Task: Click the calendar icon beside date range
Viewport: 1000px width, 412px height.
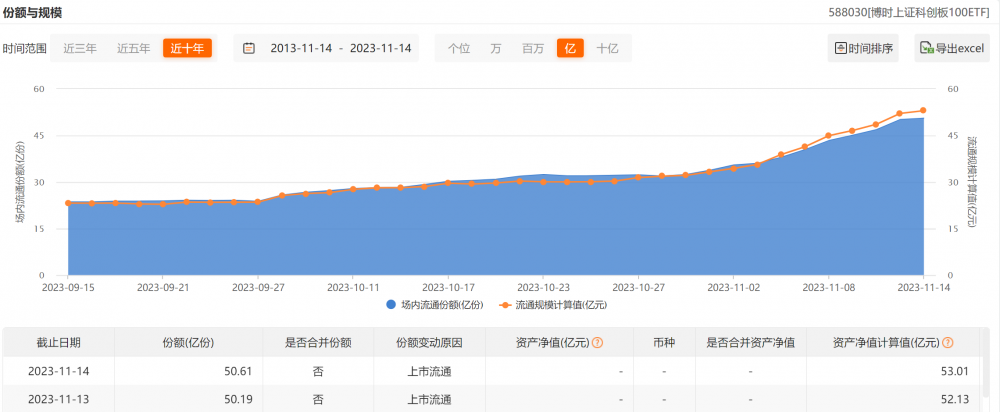Action: (x=249, y=48)
